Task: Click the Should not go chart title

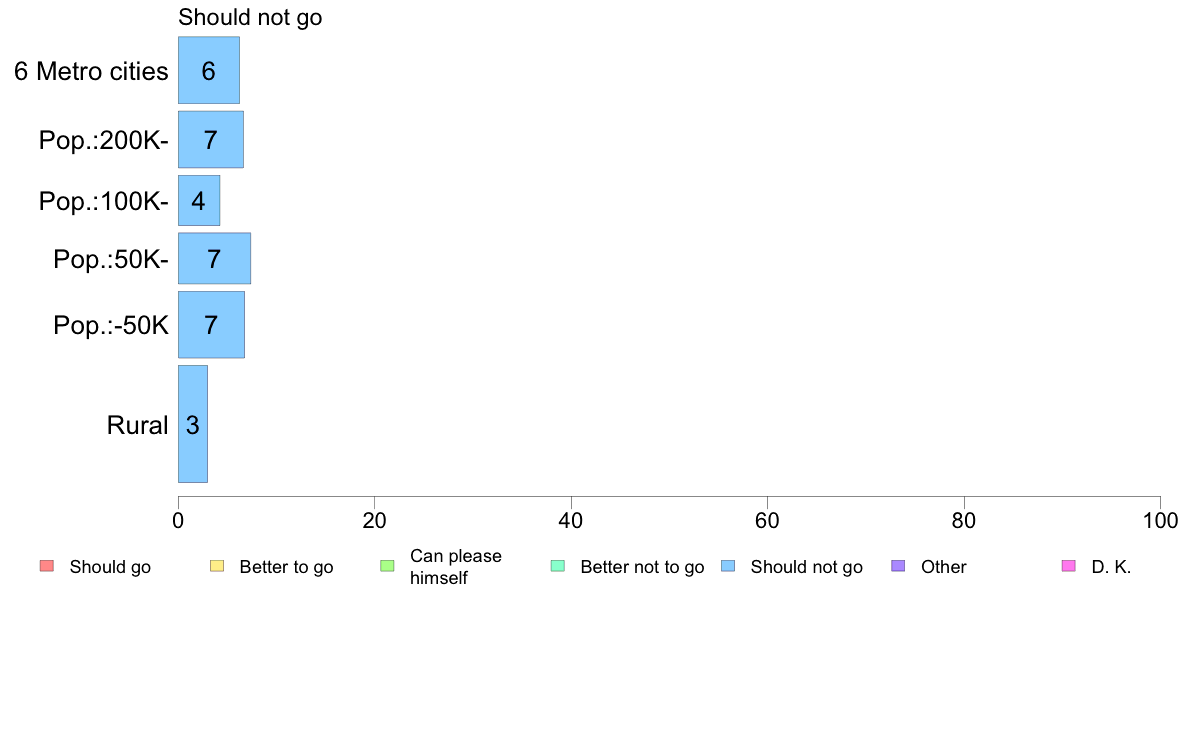Action: 250,17
